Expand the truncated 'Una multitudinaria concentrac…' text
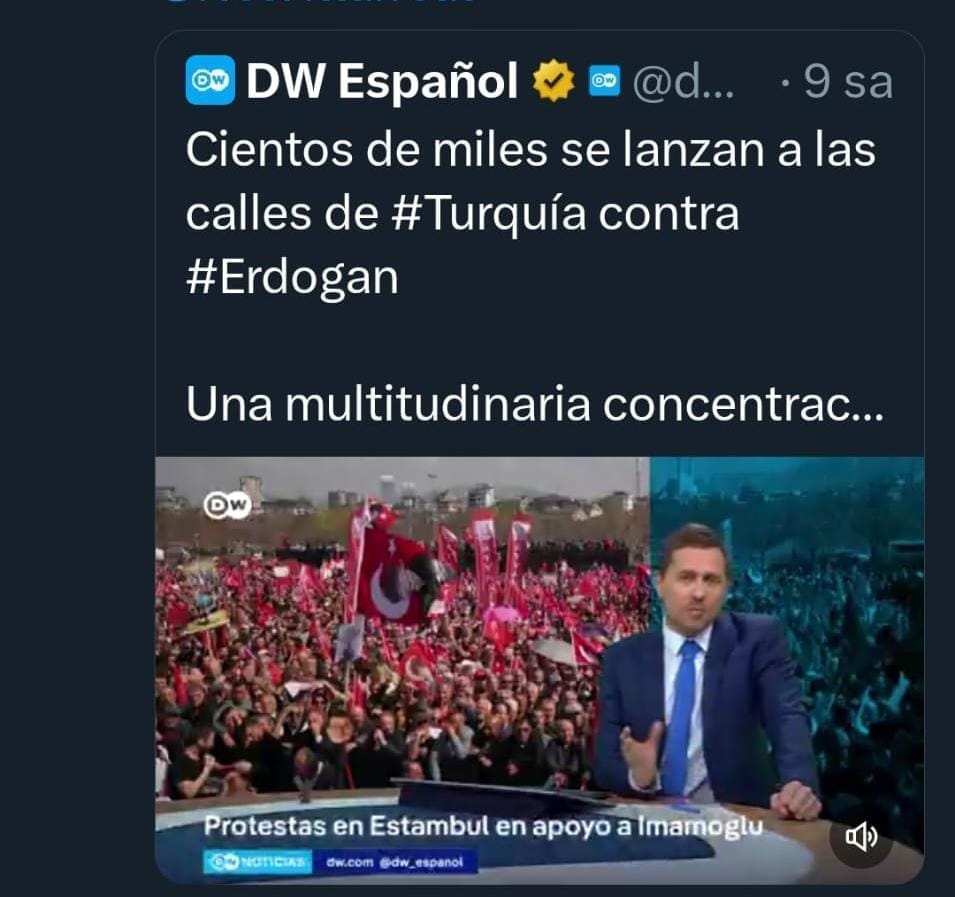955x897 pixels. (x=535, y=404)
